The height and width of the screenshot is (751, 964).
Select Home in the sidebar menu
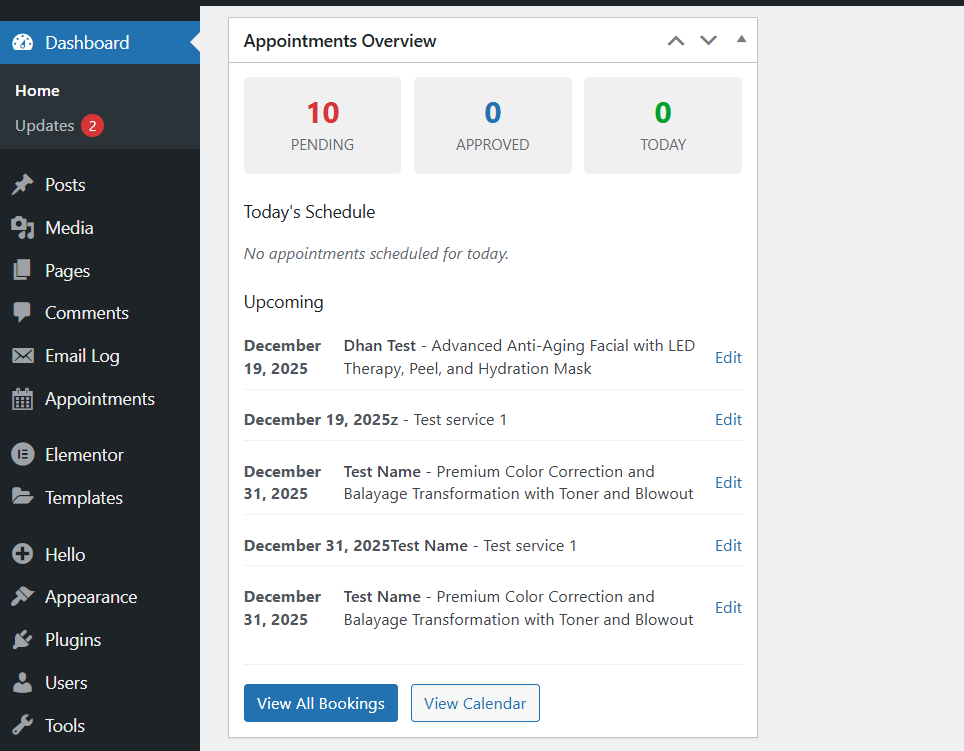coord(37,90)
